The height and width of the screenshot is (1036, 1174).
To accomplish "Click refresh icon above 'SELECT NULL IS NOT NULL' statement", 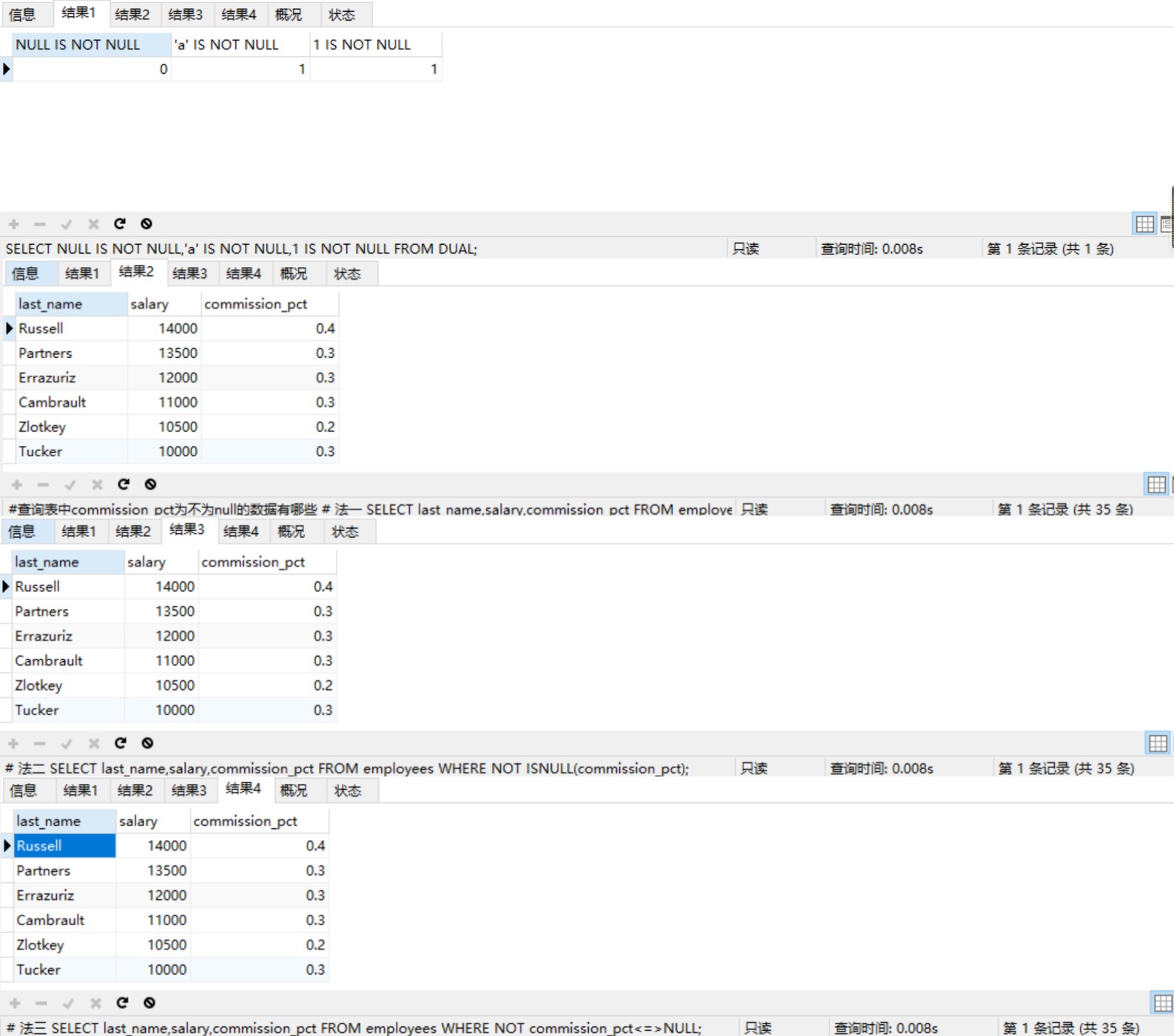I will (x=120, y=223).
